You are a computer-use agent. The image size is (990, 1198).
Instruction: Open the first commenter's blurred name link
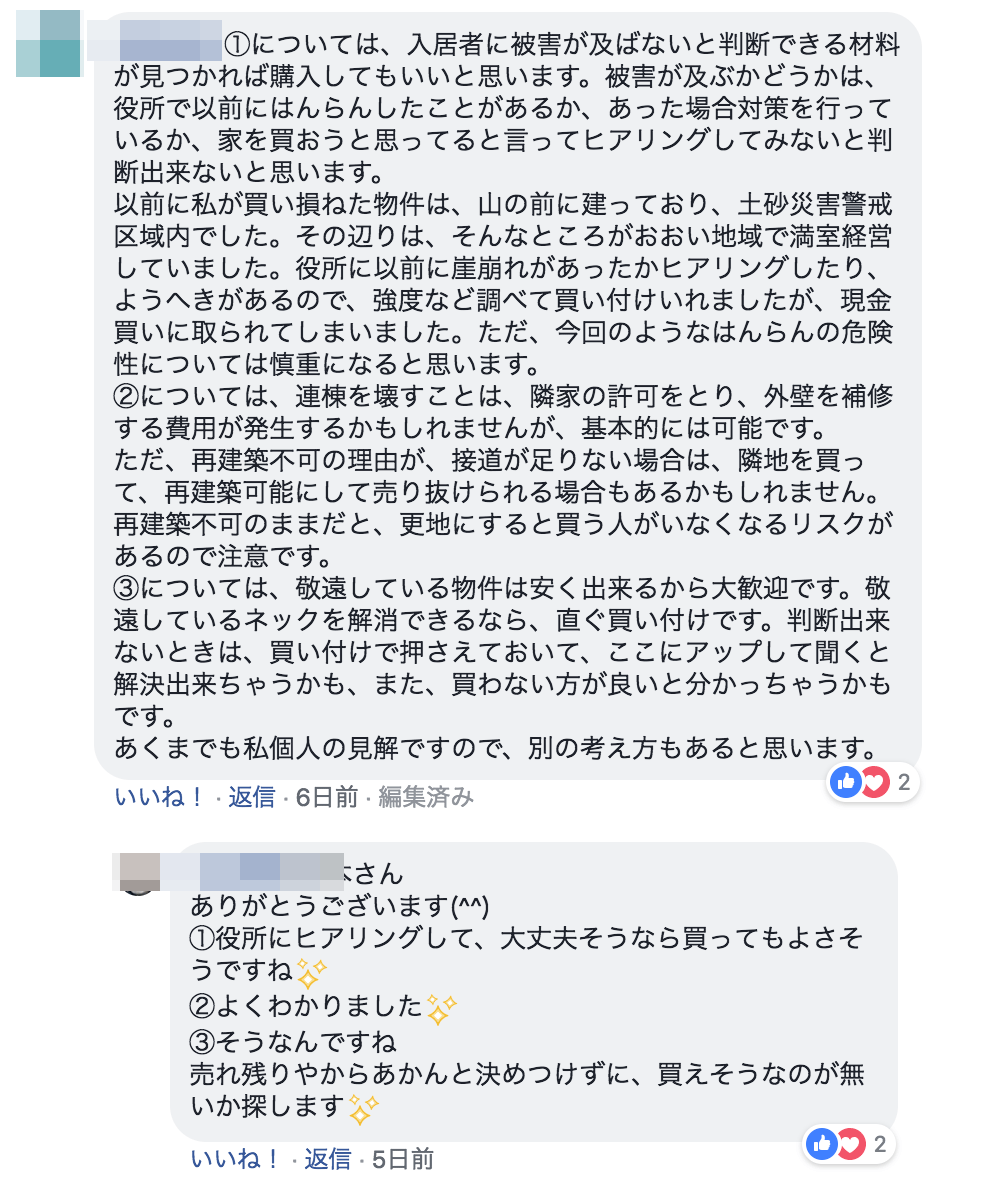pos(155,41)
